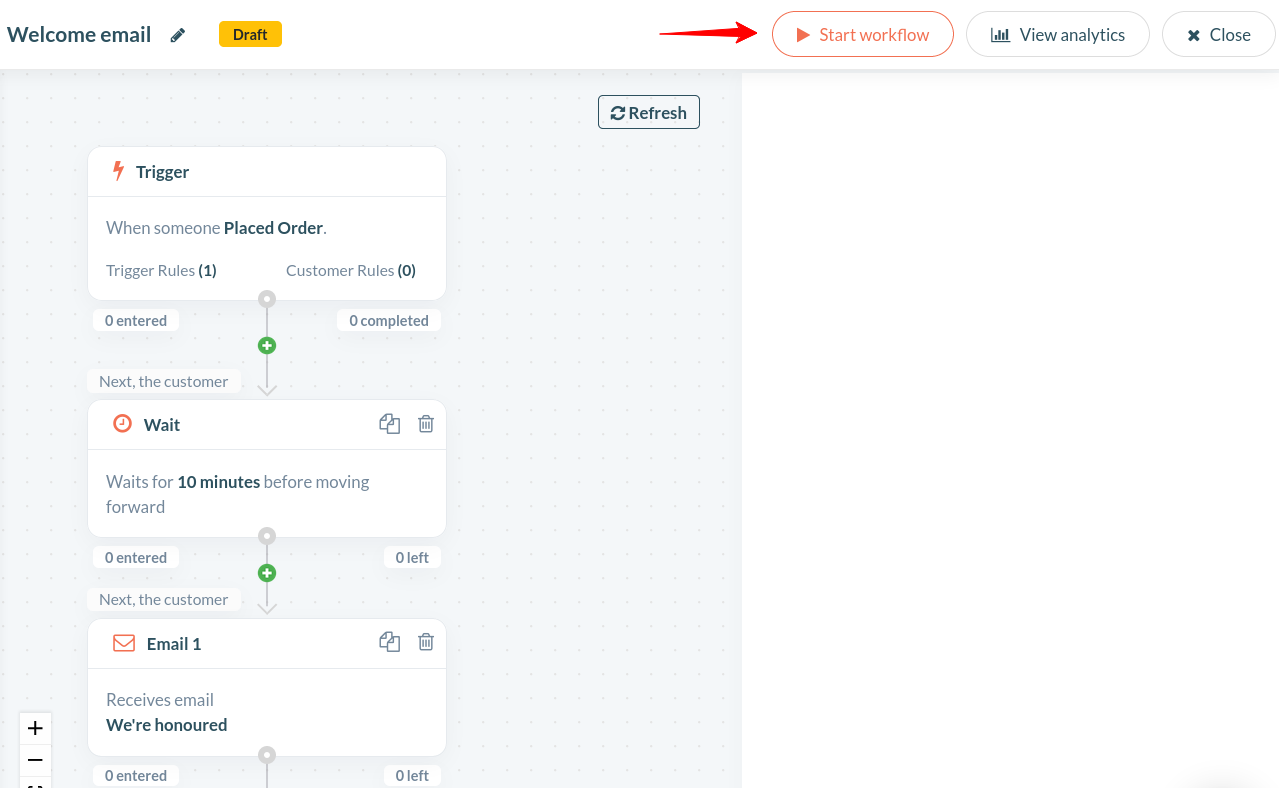Screen dimensions: 1279x788
Task: Rename workflow using the pencil icon
Action: pos(177,34)
